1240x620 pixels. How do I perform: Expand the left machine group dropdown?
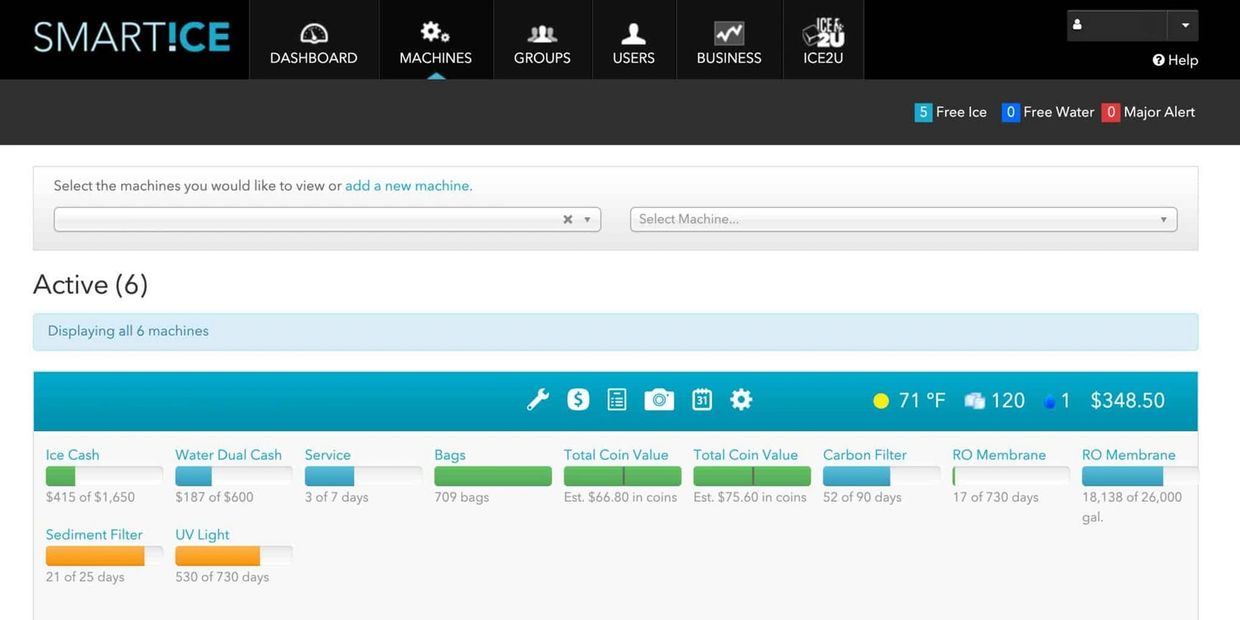pos(587,219)
